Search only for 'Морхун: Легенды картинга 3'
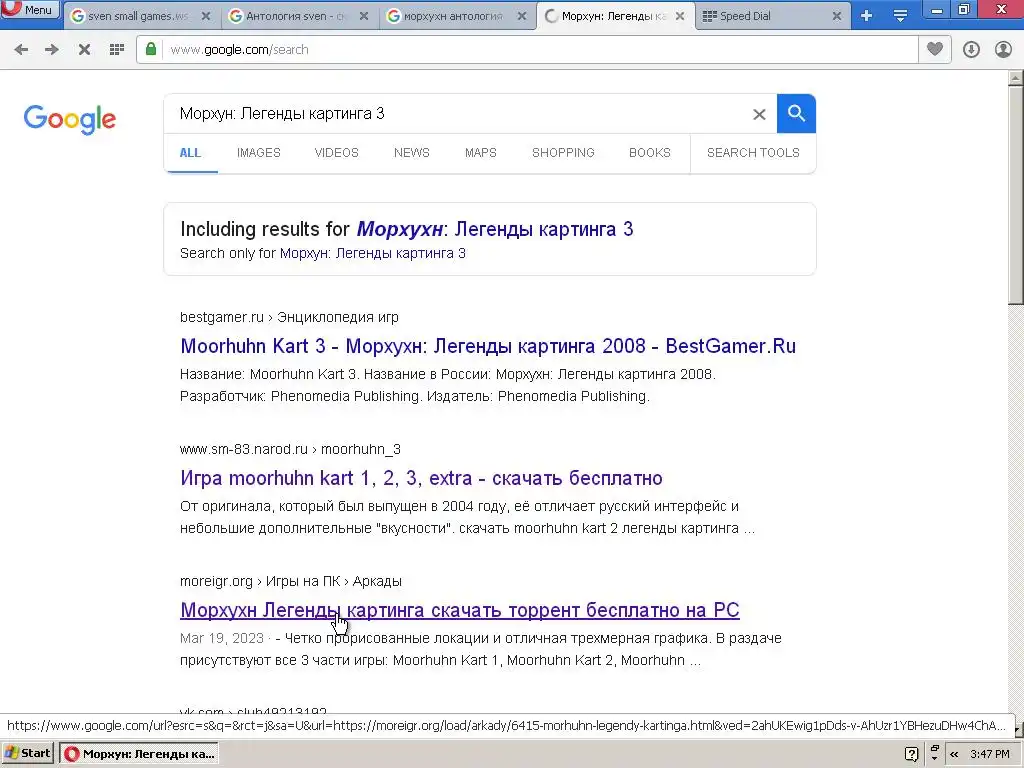This screenshot has width=1024, height=768. pos(372,253)
